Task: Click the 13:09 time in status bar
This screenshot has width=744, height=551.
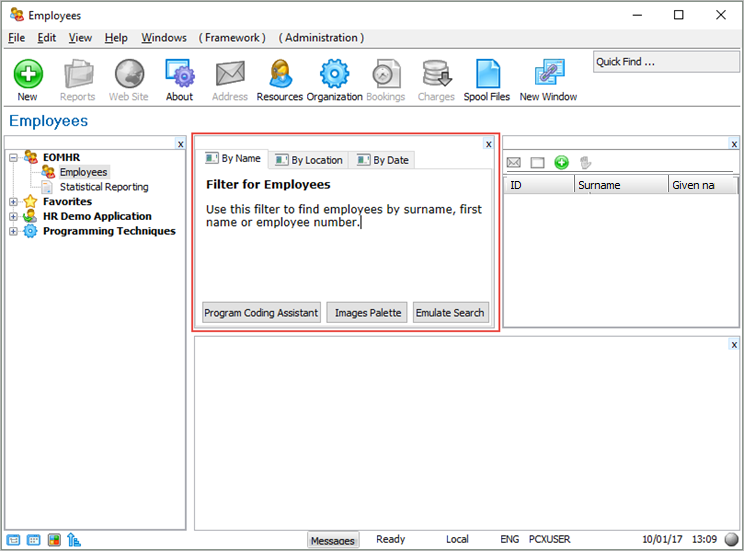Action: click(704, 539)
